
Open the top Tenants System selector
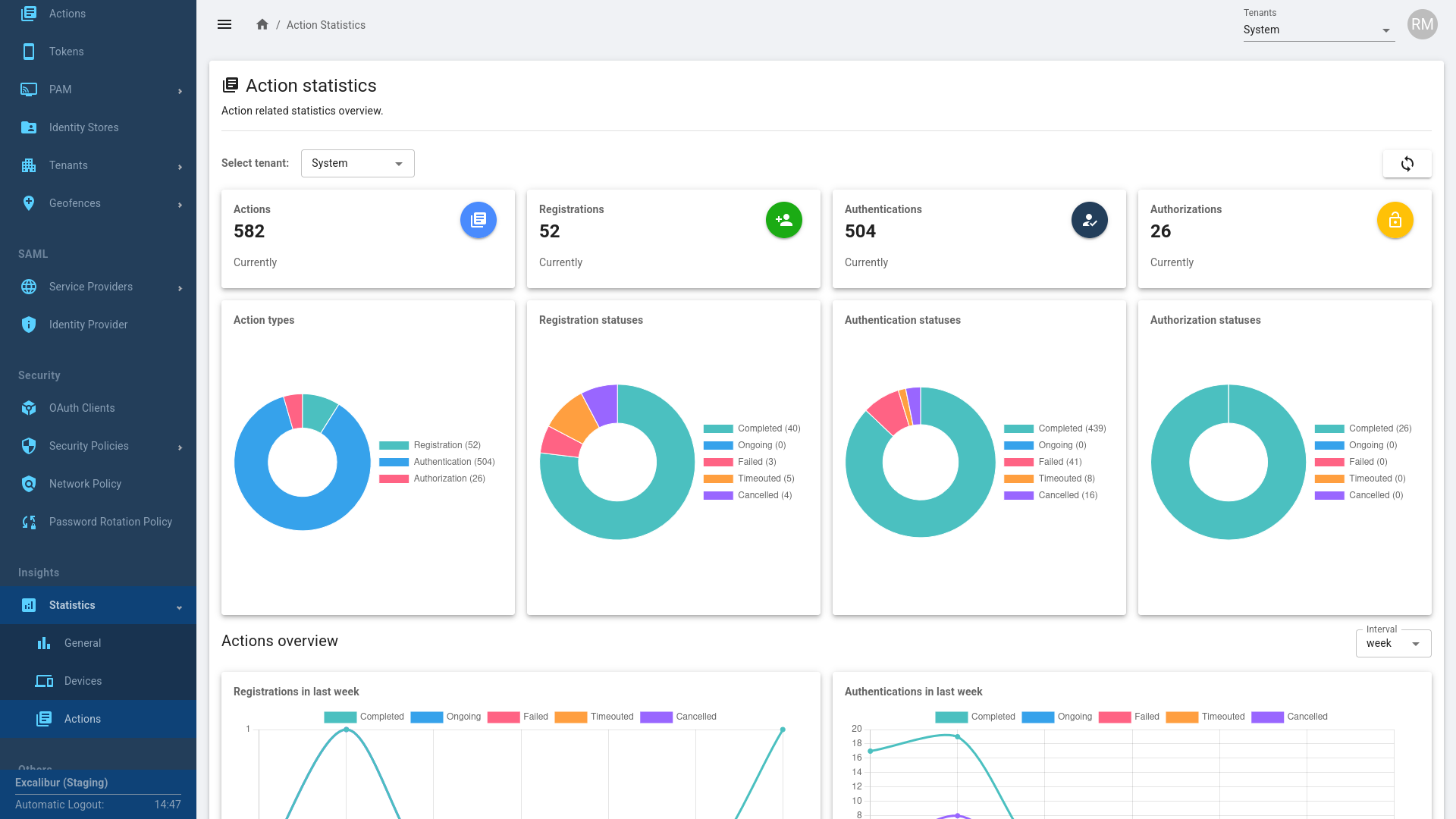click(x=1318, y=30)
